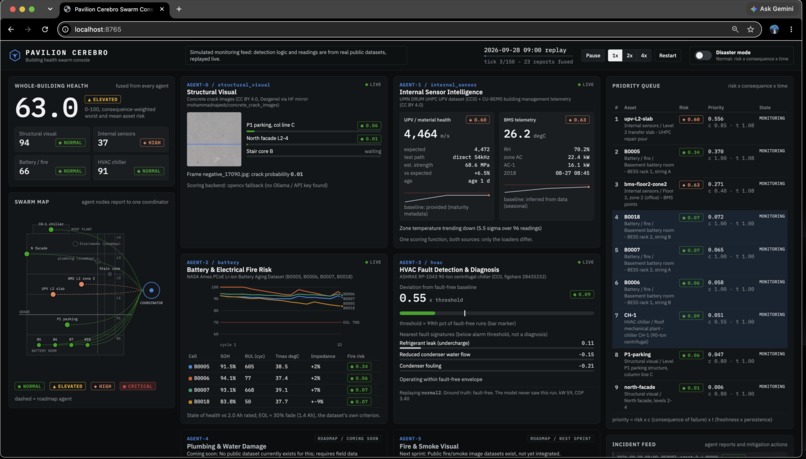This screenshot has width=806, height=459.
Task: Open priority queue item north-facade
Action: (x=700, y=397)
